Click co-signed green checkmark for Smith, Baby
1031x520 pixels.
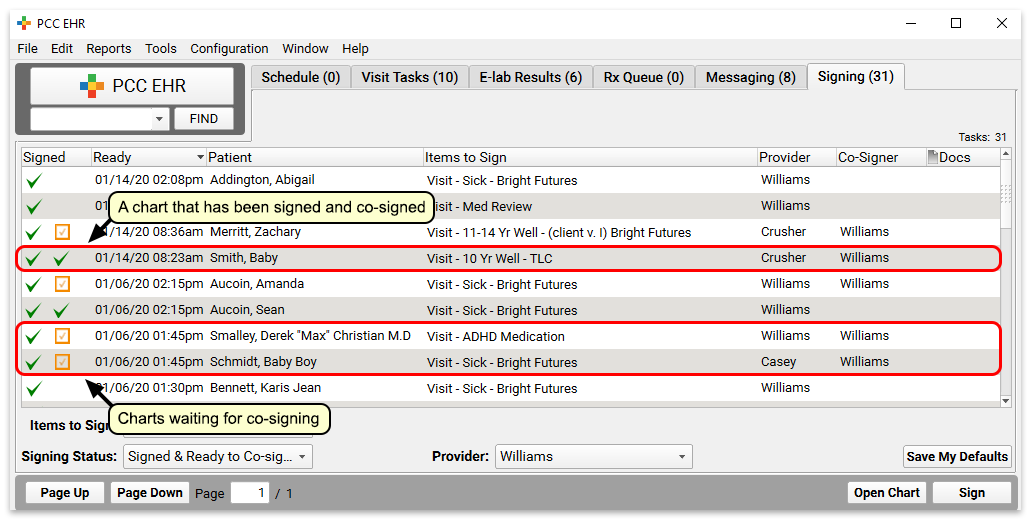coord(62,258)
